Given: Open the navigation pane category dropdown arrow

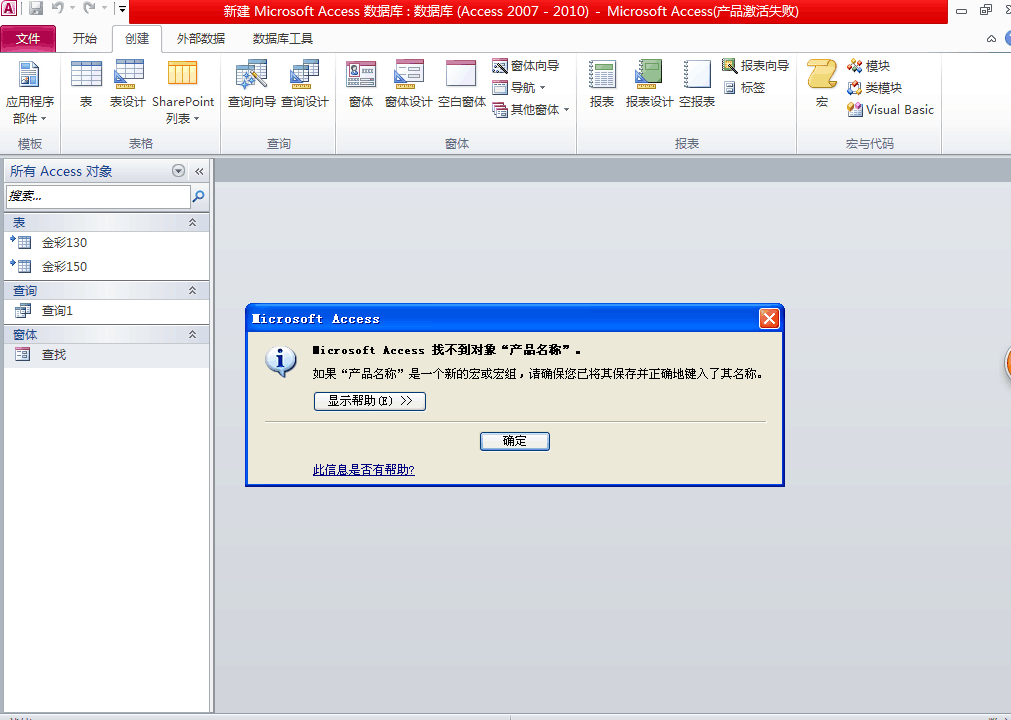Looking at the screenshot, I should [x=179, y=170].
